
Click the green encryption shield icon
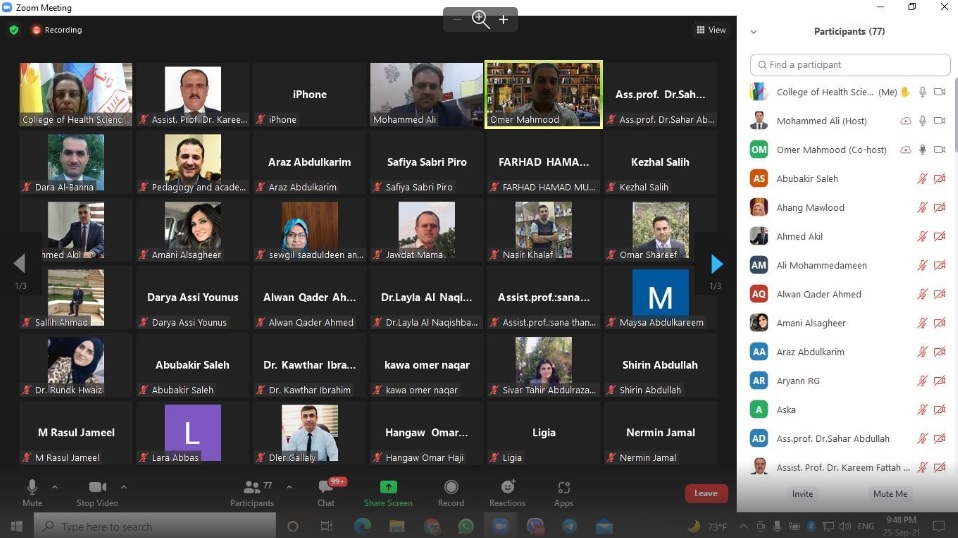(x=14, y=29)
